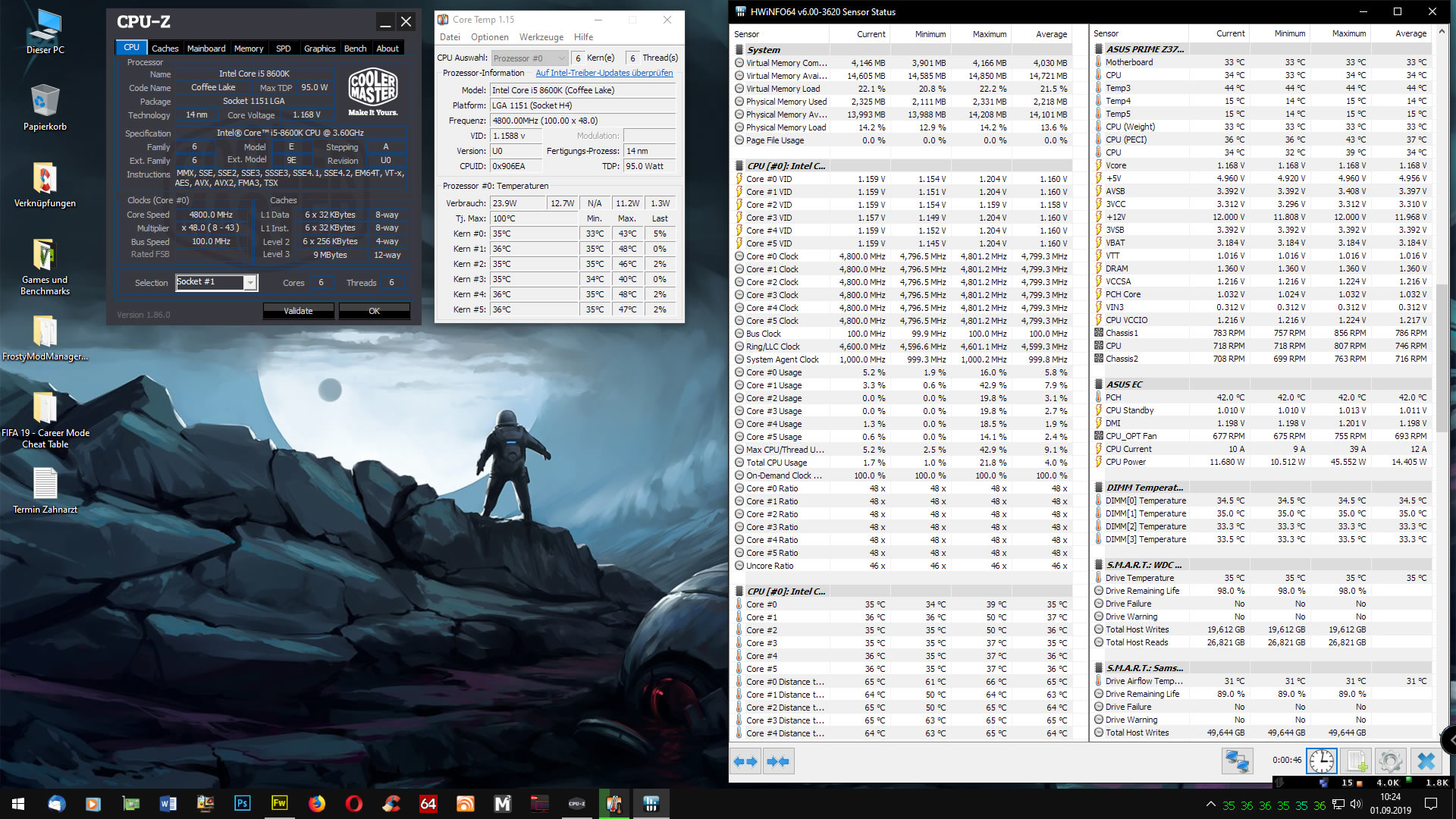Image resolution: width=1456 pixels, height=819 pixels.
Task: Switch to the Mainboard tab in CPU-Z
Action: 206,49
